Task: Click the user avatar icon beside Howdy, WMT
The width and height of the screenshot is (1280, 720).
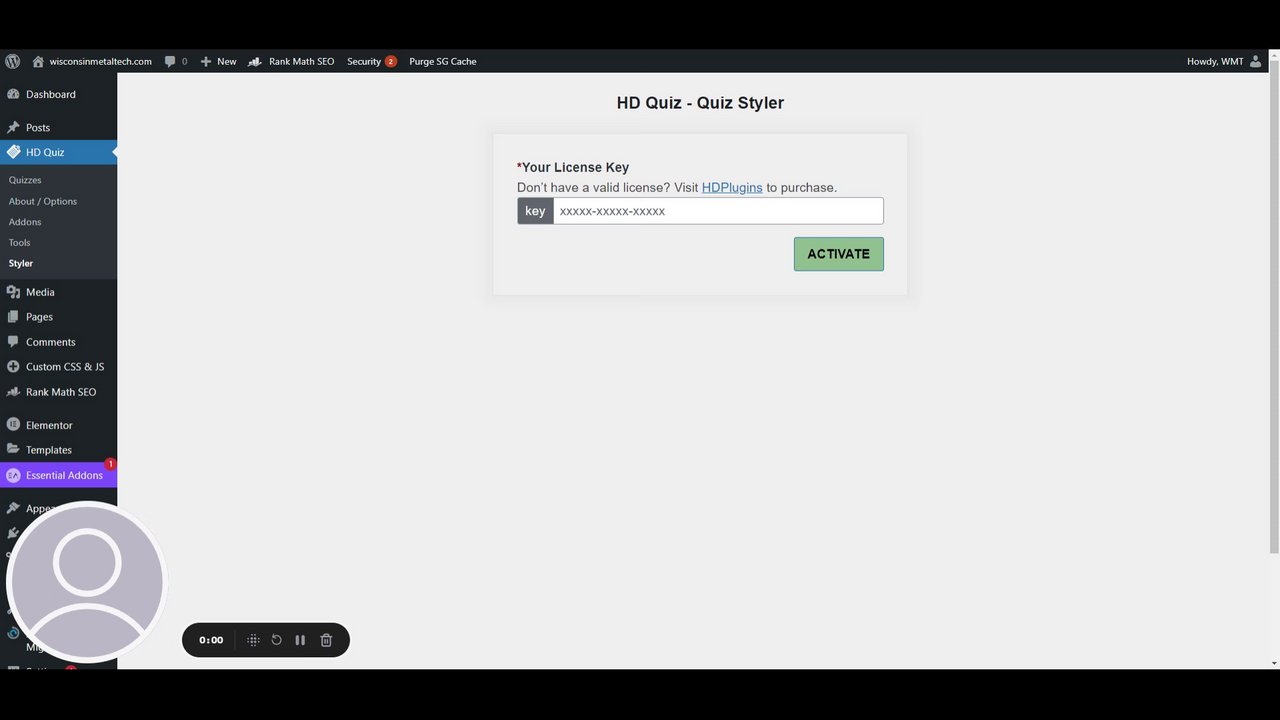Action: pos(1256,61)
